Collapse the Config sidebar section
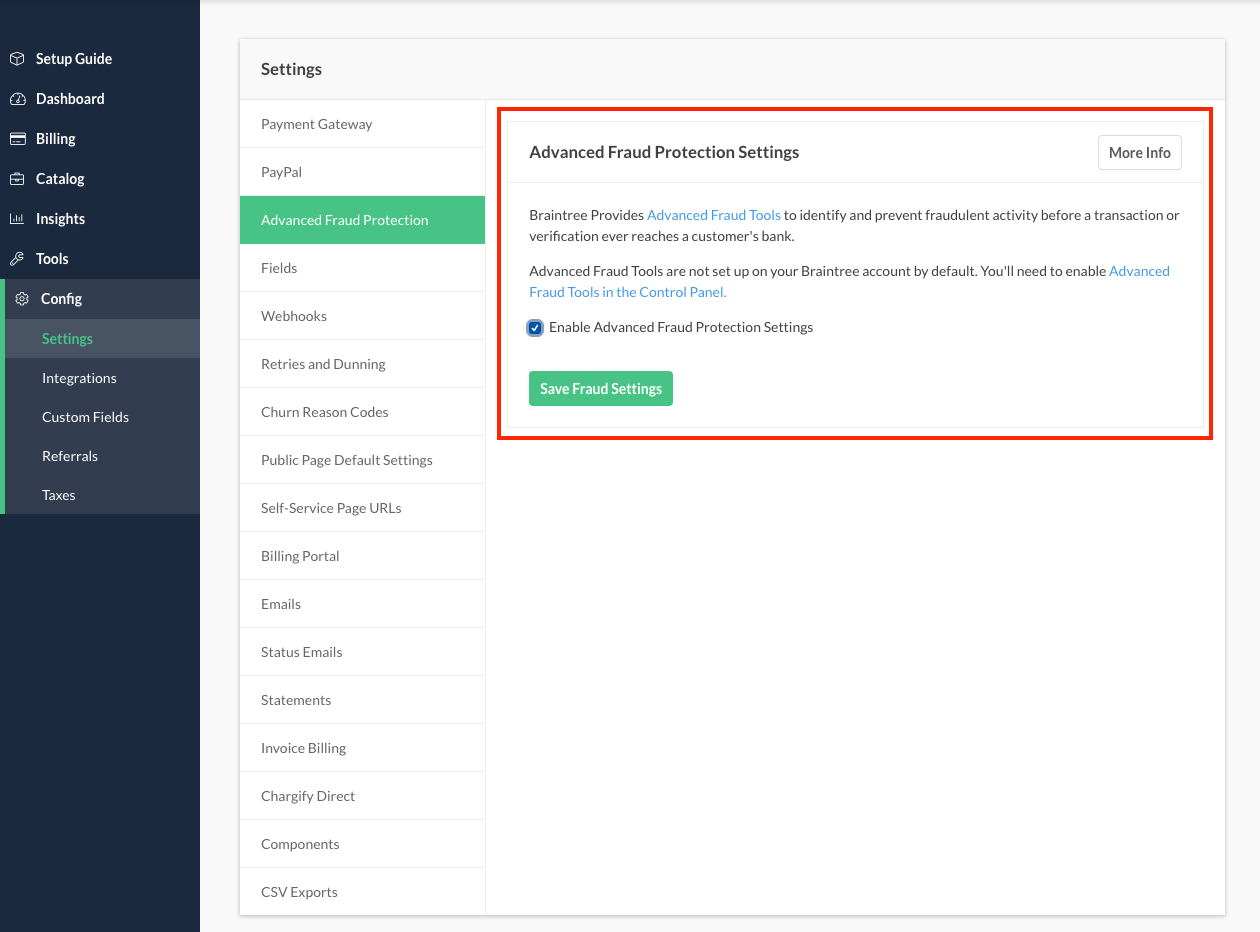This screenshot has width=1260, height=932. point(61,299)
